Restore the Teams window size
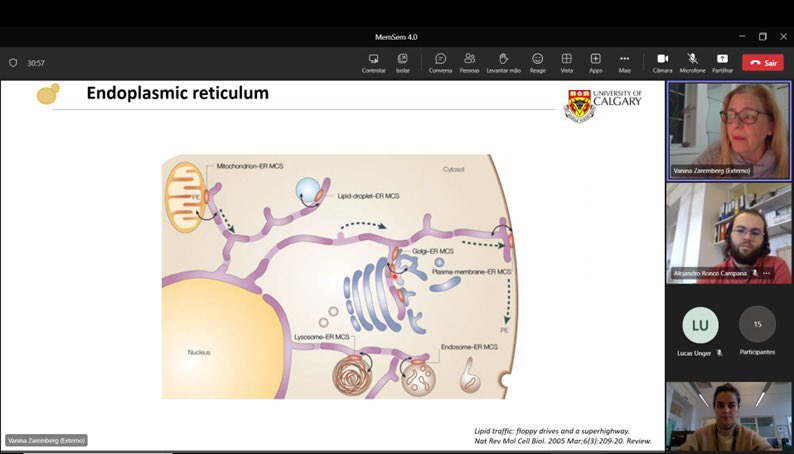794x454 pixels. tap(763, 36)
